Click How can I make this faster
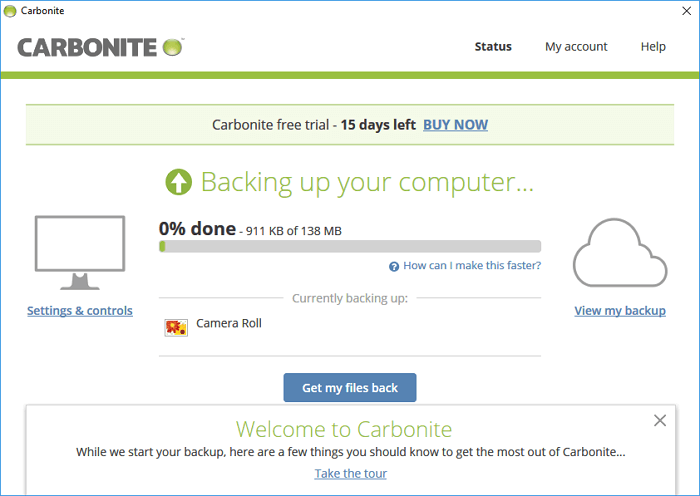The width and height of the screenshot is (700, 496). [x=472, y=266]
